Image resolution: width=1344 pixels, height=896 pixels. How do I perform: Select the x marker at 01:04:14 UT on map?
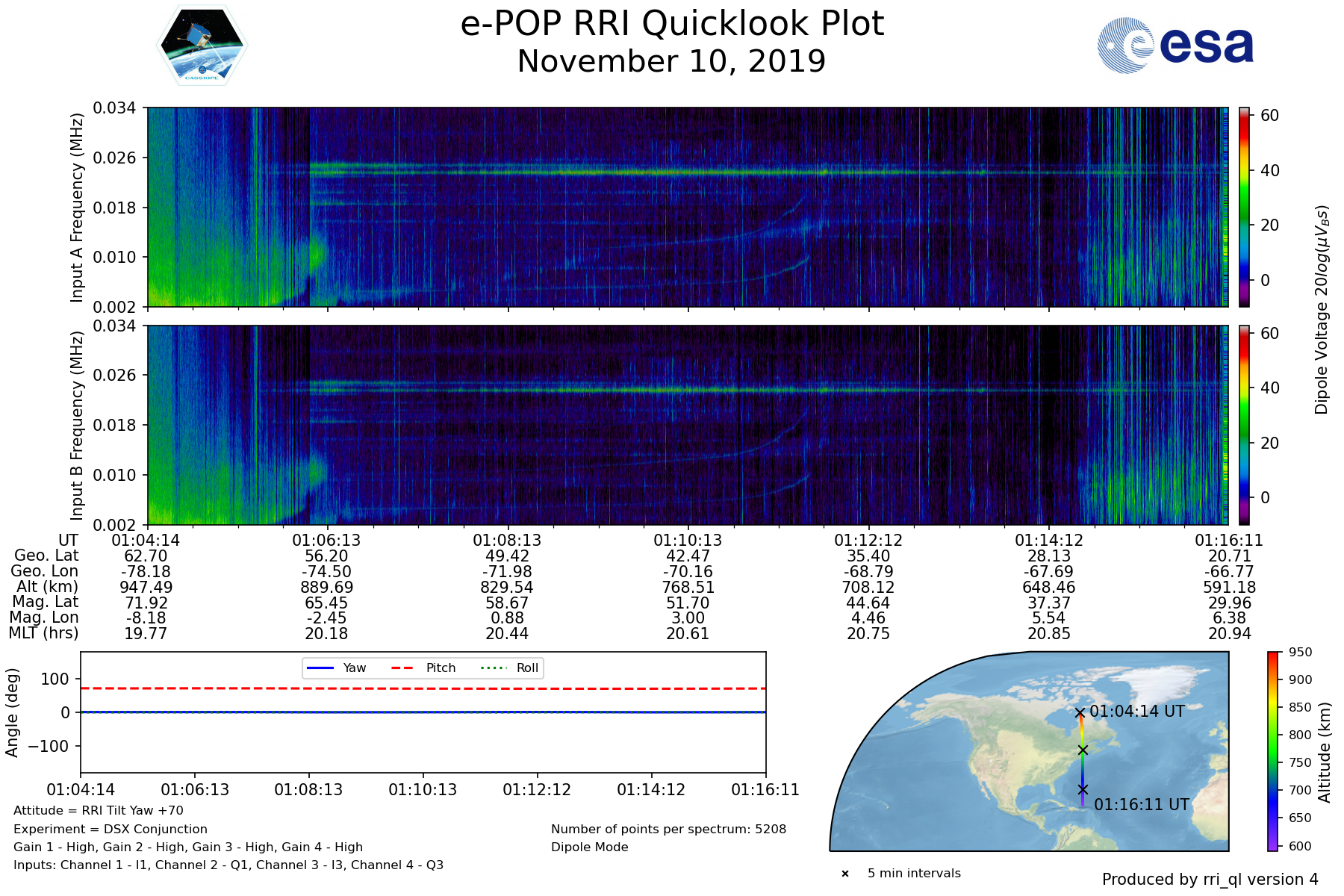(1080, 713)
